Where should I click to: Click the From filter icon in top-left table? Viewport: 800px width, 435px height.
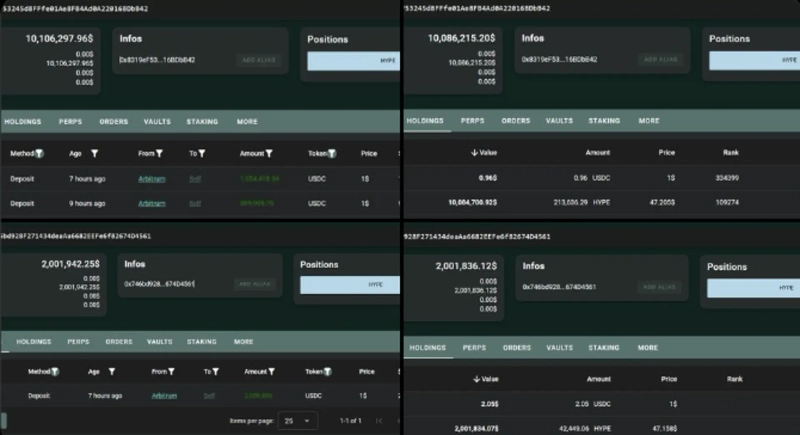click(157, 154)
